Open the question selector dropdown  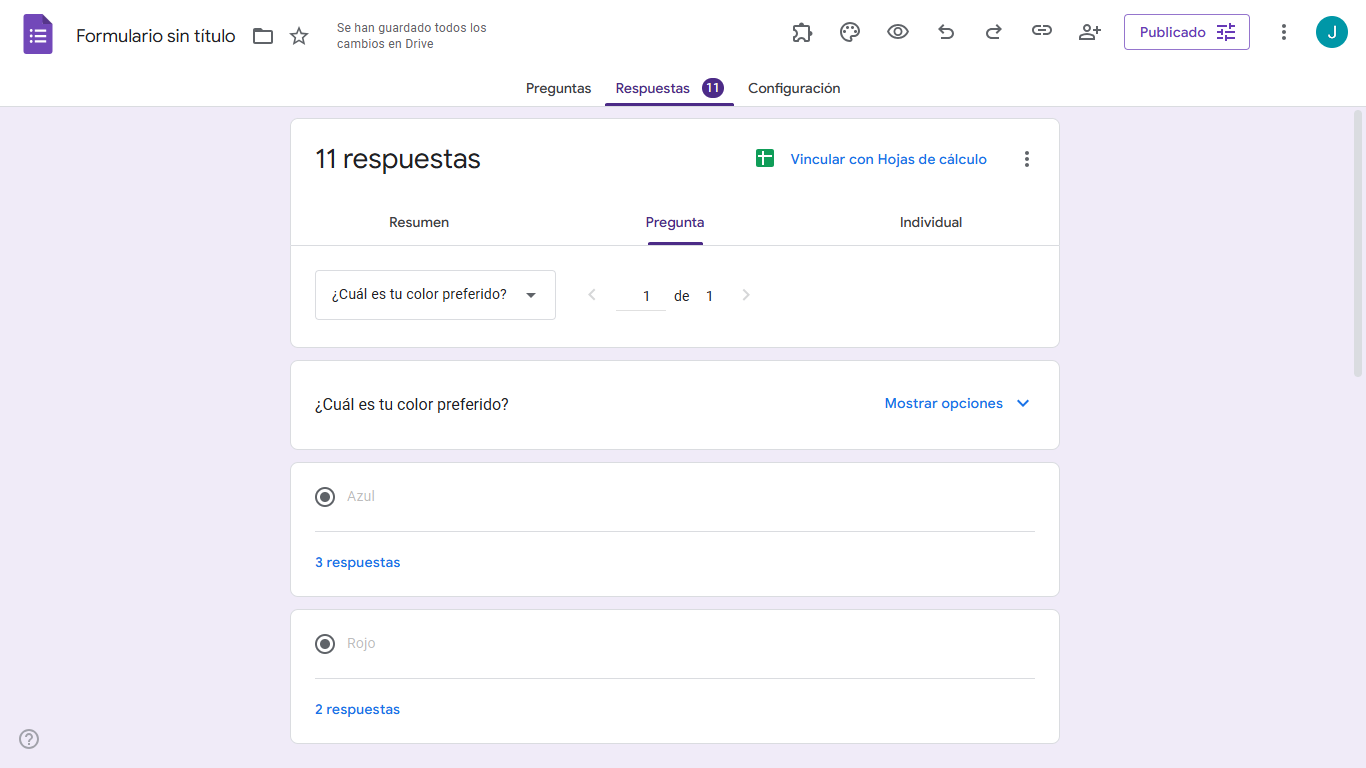[435, 294]
